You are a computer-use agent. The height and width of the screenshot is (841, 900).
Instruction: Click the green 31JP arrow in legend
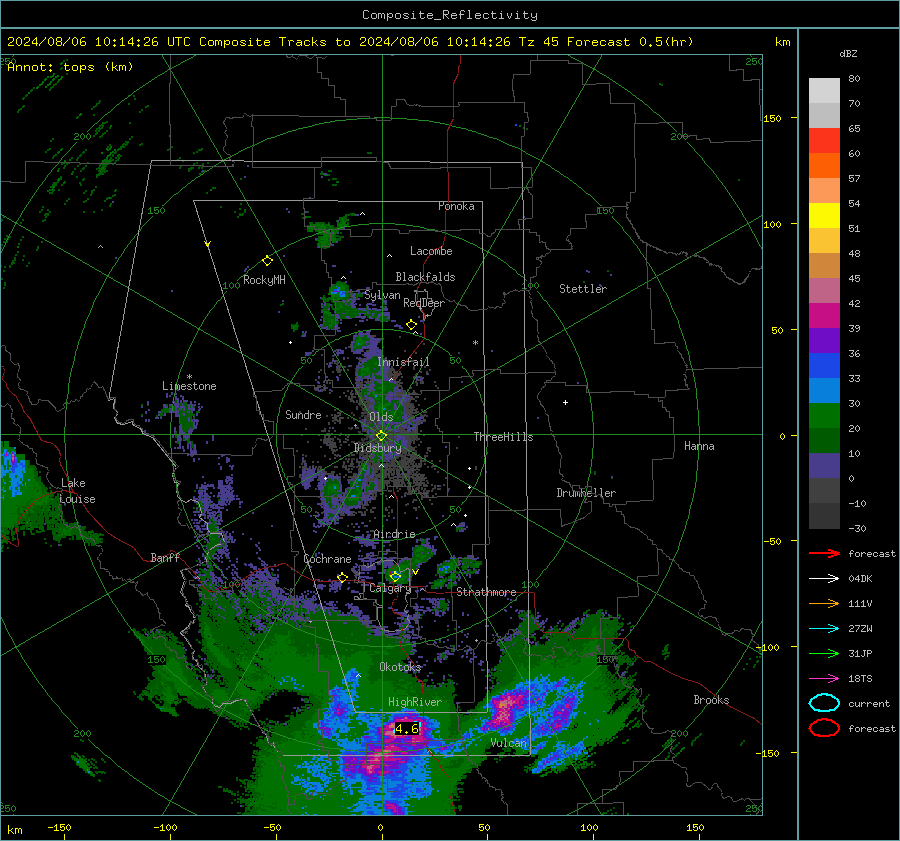824,653
